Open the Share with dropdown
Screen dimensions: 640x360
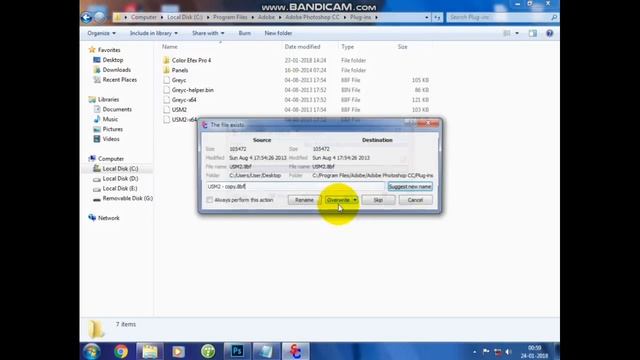click(208, 33)
